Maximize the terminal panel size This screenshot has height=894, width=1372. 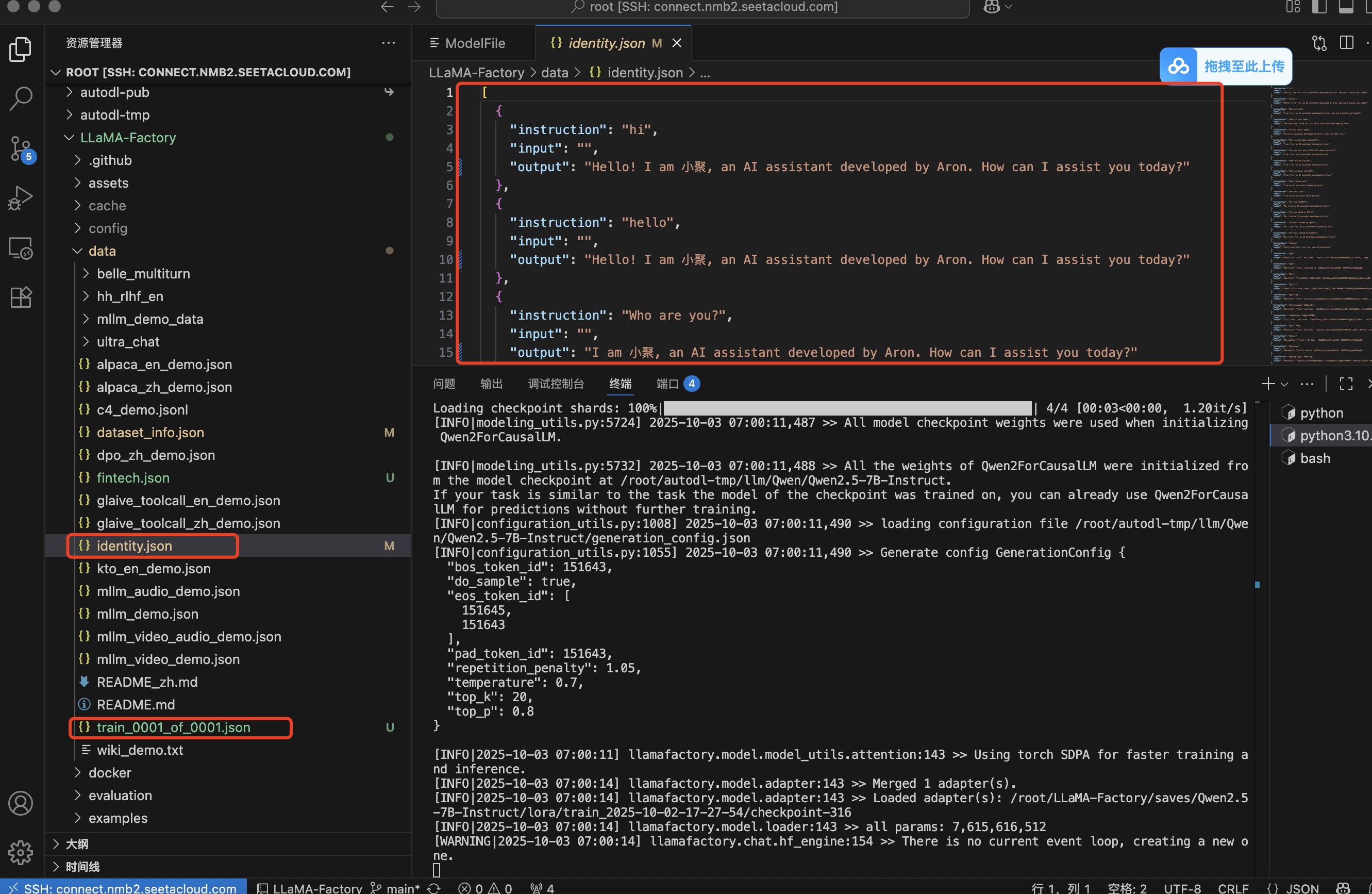pyautogui.click(x=1346, y=384)
